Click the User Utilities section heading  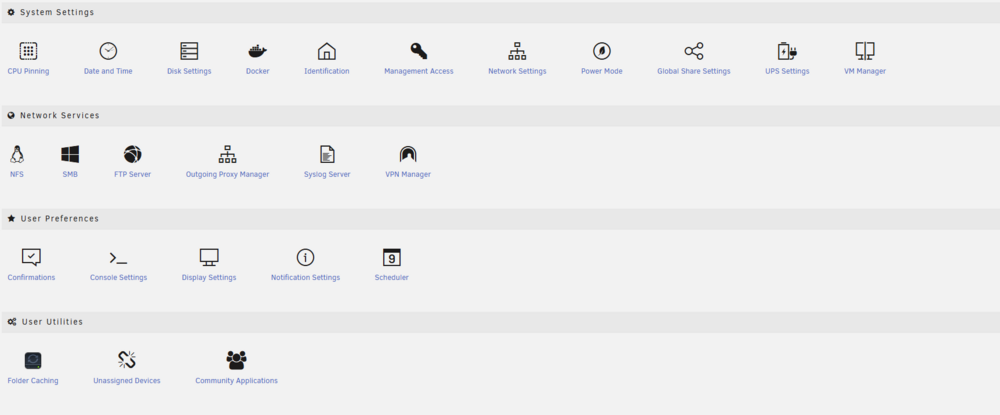click(52, 322)
